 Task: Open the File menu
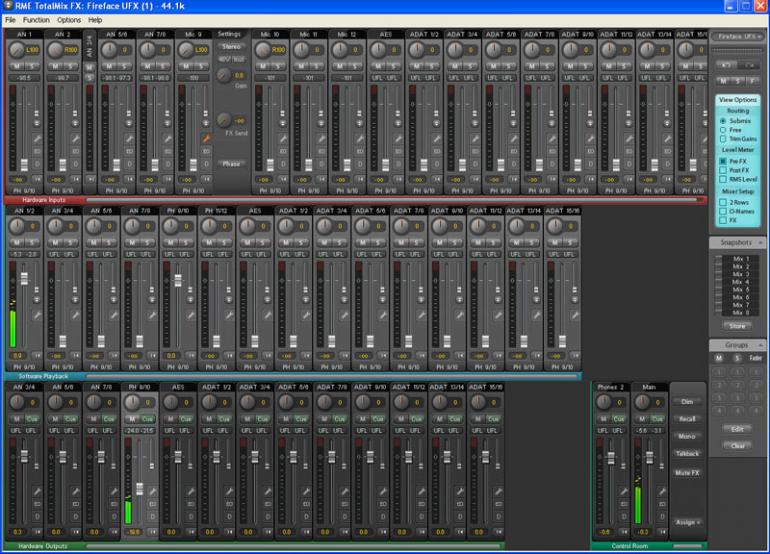click(x=10, y=20)
